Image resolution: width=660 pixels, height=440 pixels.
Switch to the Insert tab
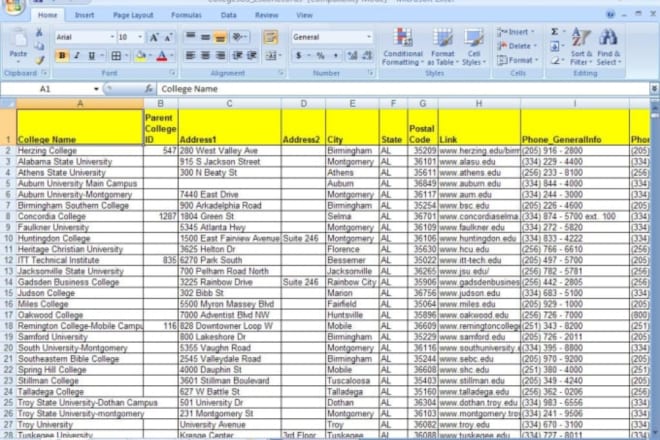[x=84, y=15]
